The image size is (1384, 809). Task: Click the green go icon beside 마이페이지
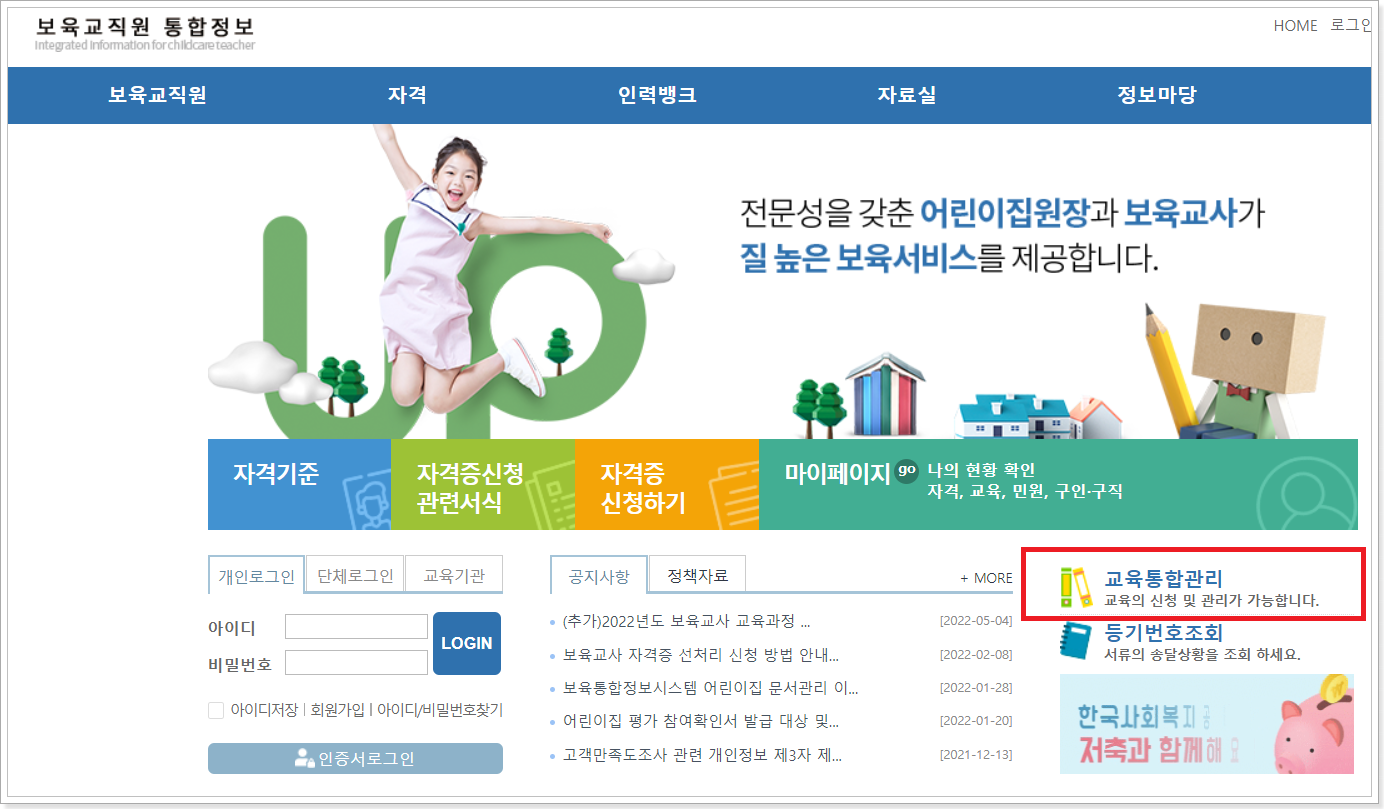tap(906, 471)
